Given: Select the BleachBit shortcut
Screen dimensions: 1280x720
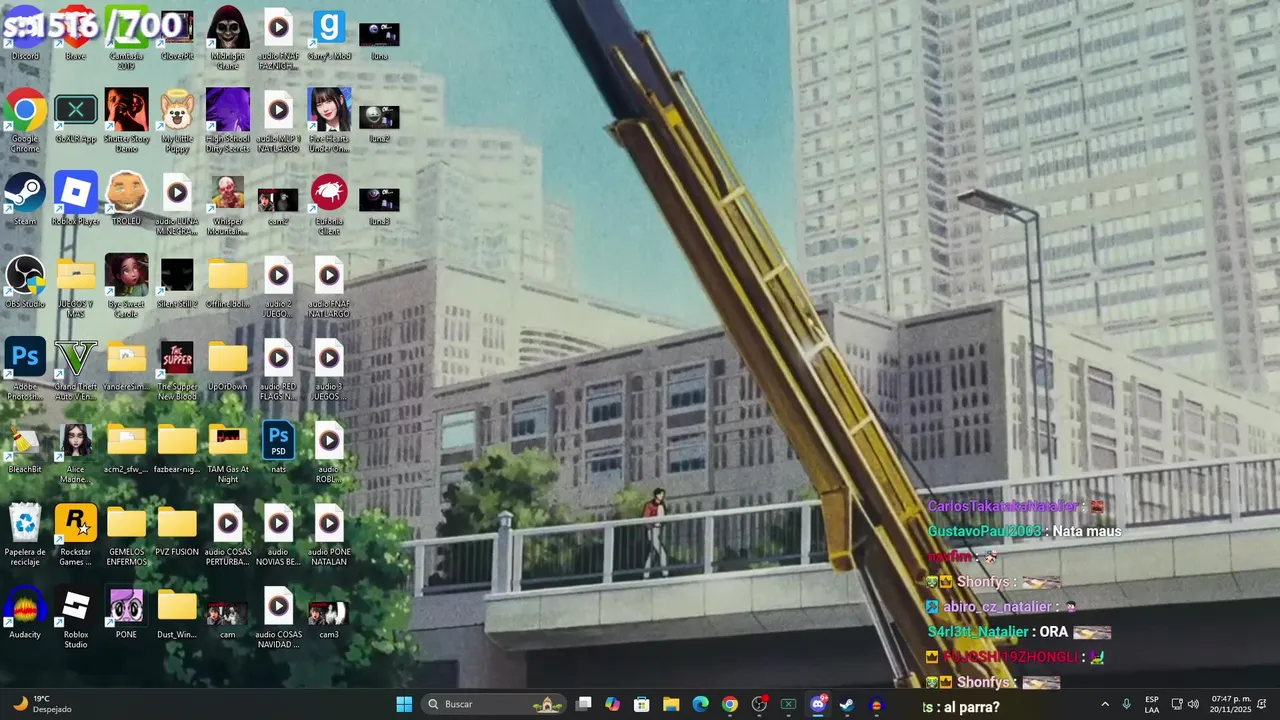Looking at the screenshot, I should pyautogui.click(x=25, y=448).
